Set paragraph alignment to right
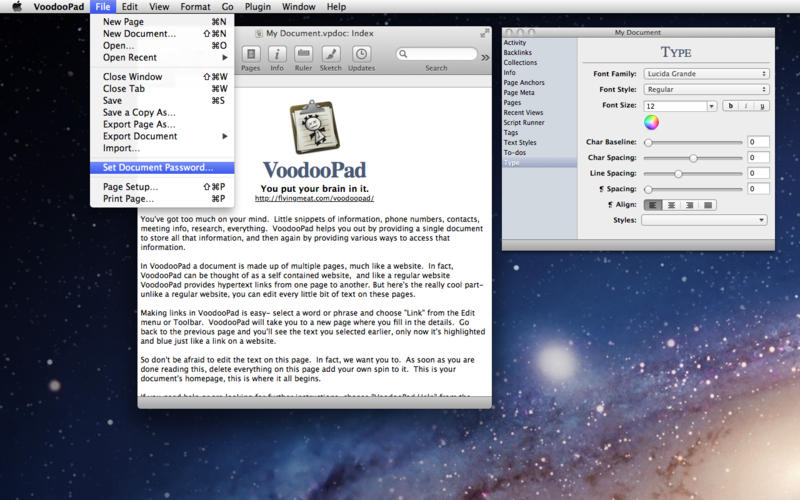800x500 pixels. point(689,205)
